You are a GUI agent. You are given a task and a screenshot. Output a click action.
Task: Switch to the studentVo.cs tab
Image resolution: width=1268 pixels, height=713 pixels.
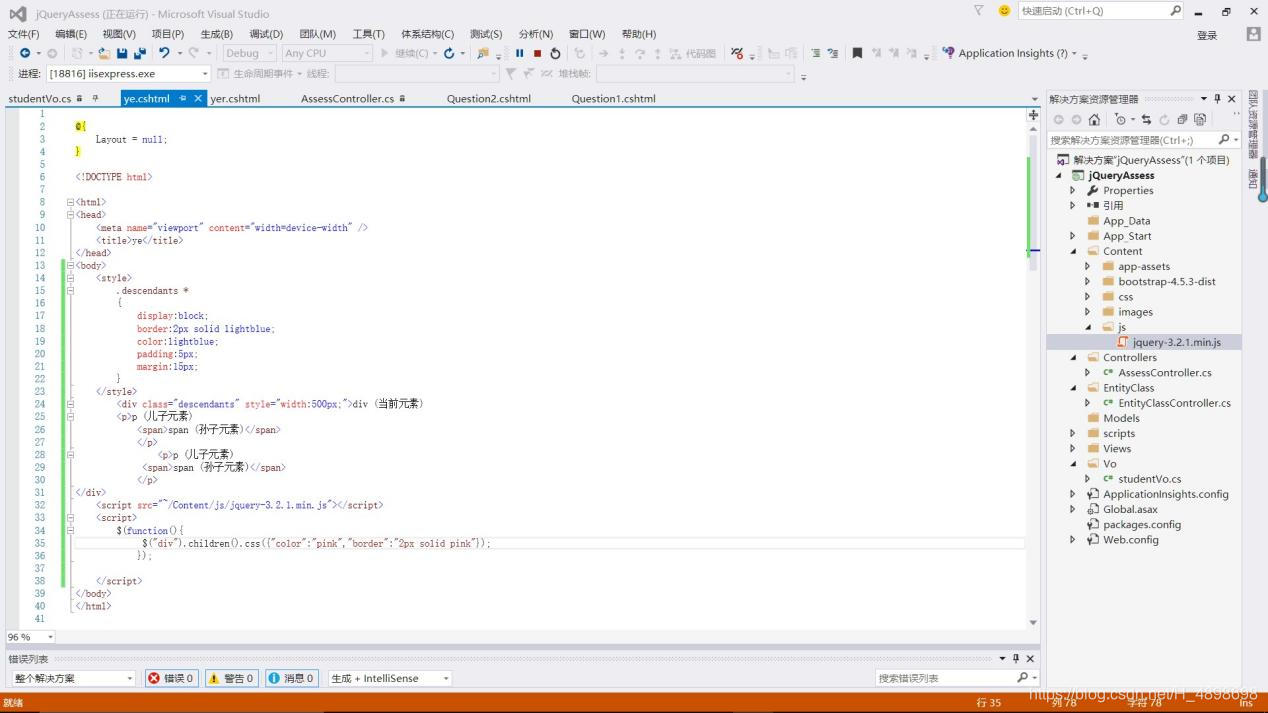point(39,99)
